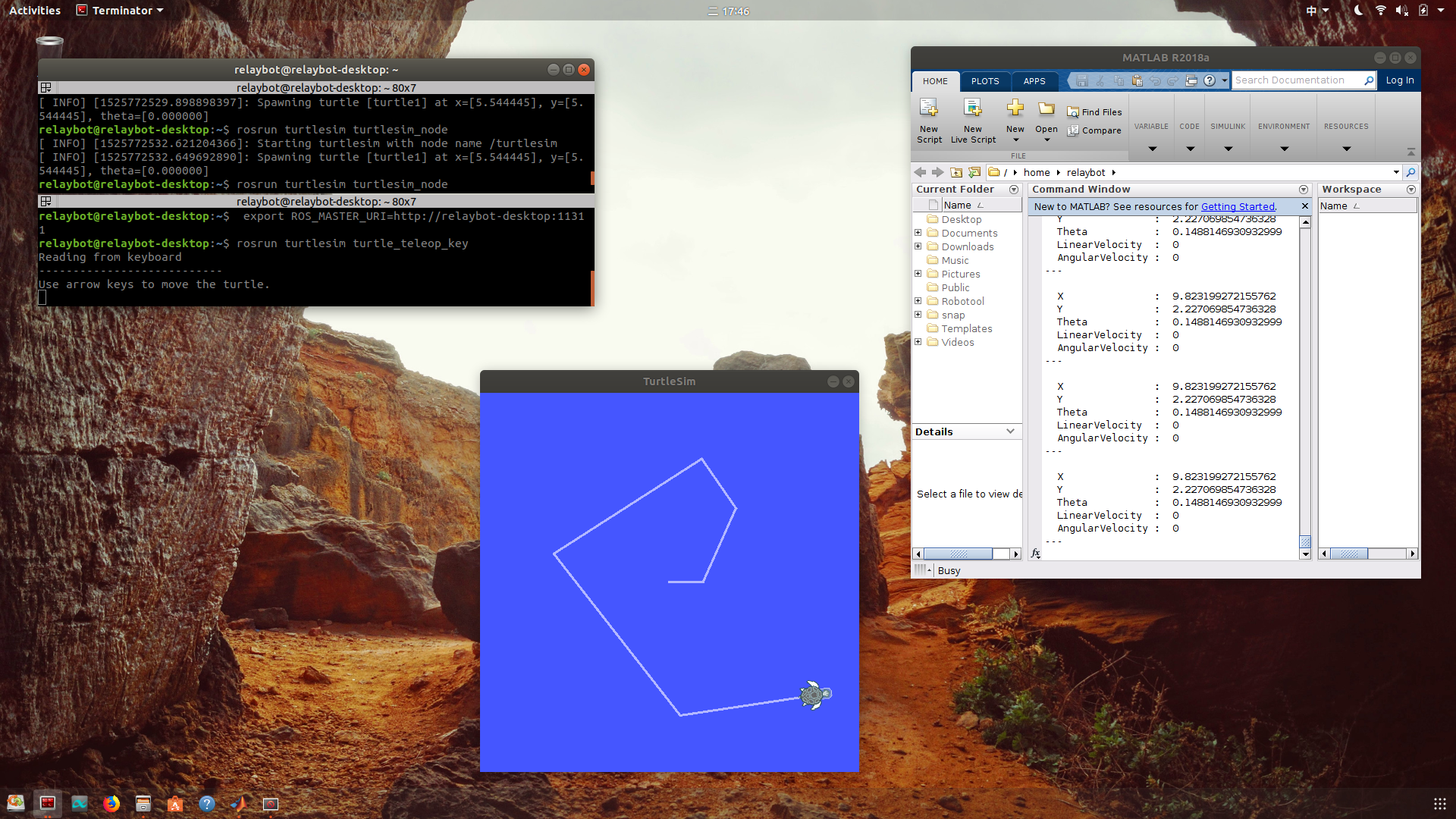The width and height of the screenshot is (1456, 819).
Task: Click the APPS tab in MATLAB ribbon
Action: coord(1034,80)
